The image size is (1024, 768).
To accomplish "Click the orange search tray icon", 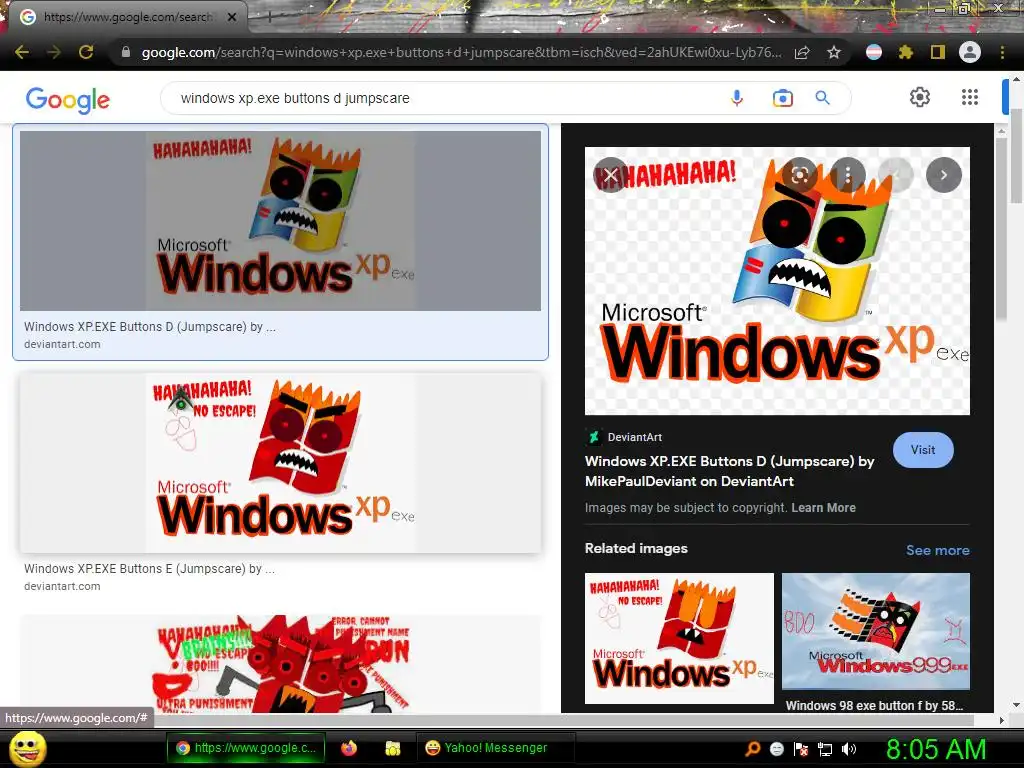I will [753, 749].
